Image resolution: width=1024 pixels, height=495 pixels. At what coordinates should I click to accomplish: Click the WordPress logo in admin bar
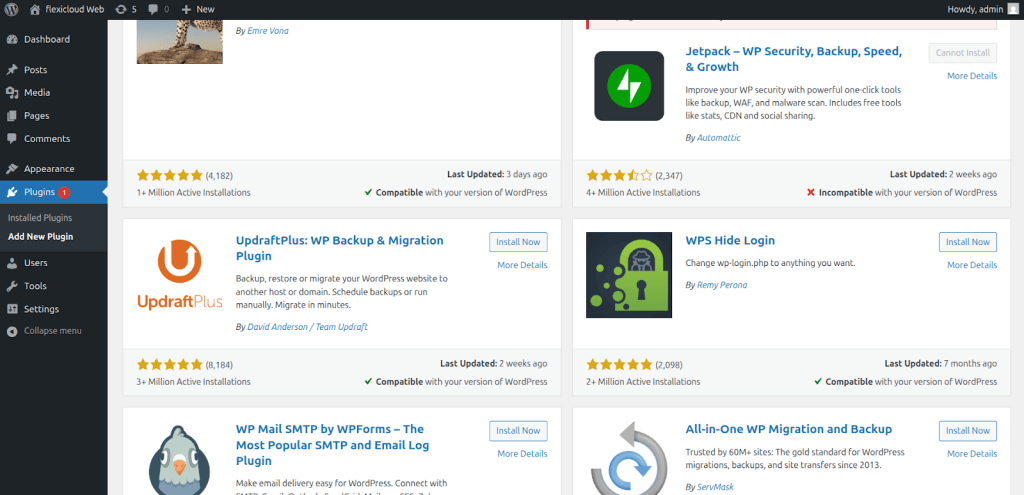coord(12,9)
